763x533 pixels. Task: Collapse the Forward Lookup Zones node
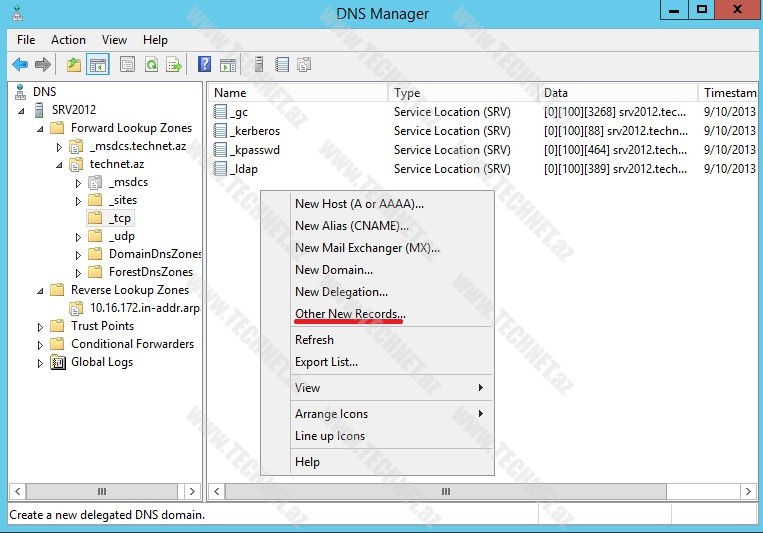[x=41, y=128]
